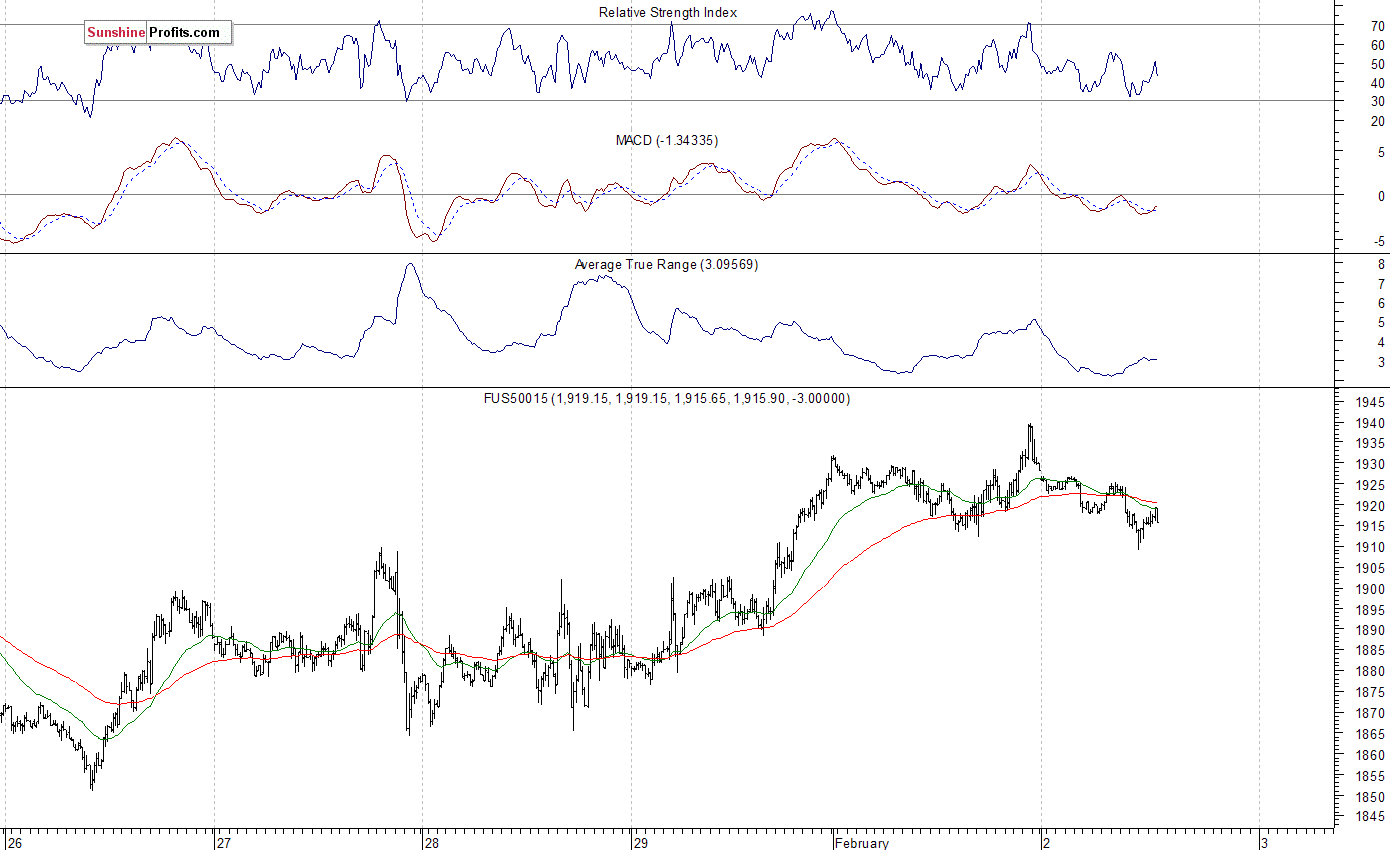Image resolution: width=1390 pixels, height=850 pixels.
Task: Click the 28 date marker on time axis
Action: [432, 843]
